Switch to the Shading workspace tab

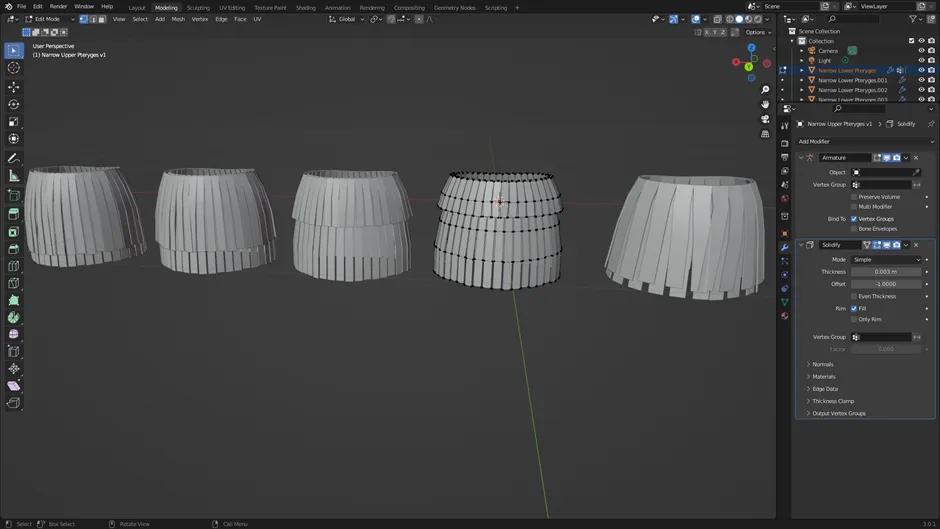tap(306, 8)
